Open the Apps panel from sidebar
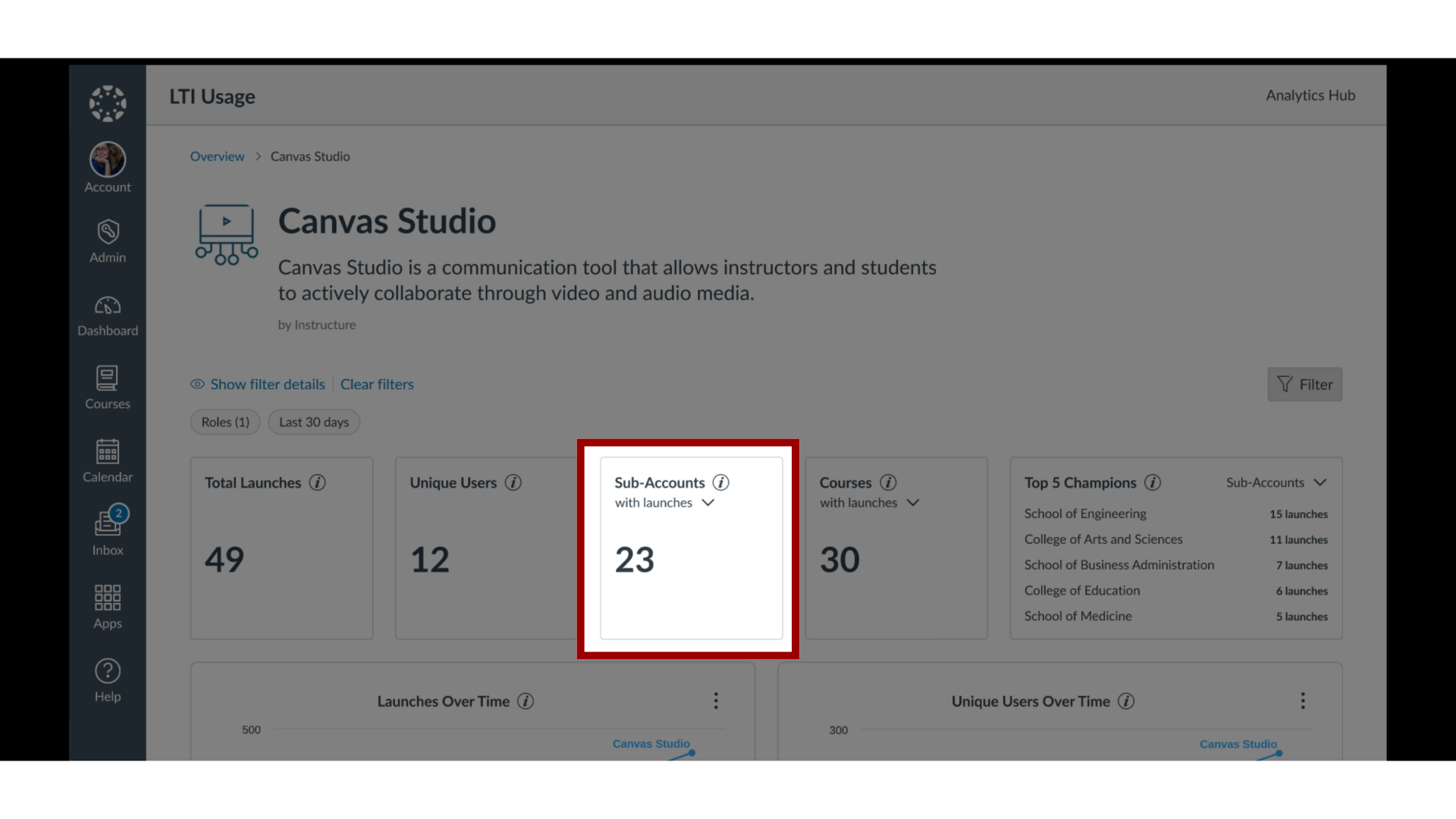 [x=108, y=606]
